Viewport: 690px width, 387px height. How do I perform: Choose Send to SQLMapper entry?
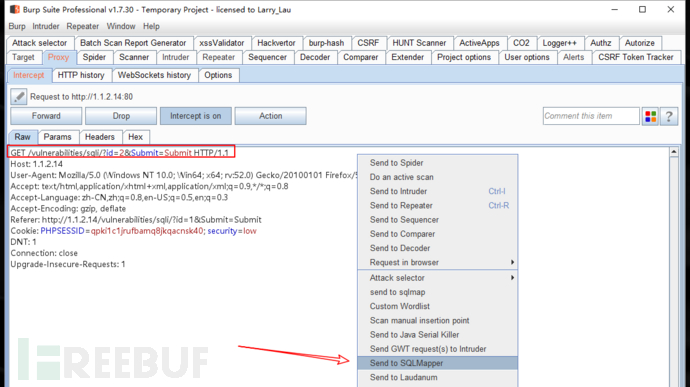pyautogui.click(x=437, y=363)
